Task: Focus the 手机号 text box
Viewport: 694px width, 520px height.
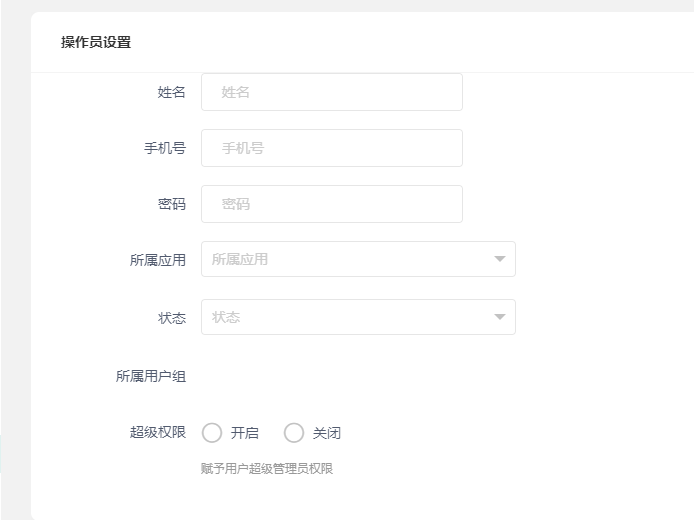Action: point(331,148)
